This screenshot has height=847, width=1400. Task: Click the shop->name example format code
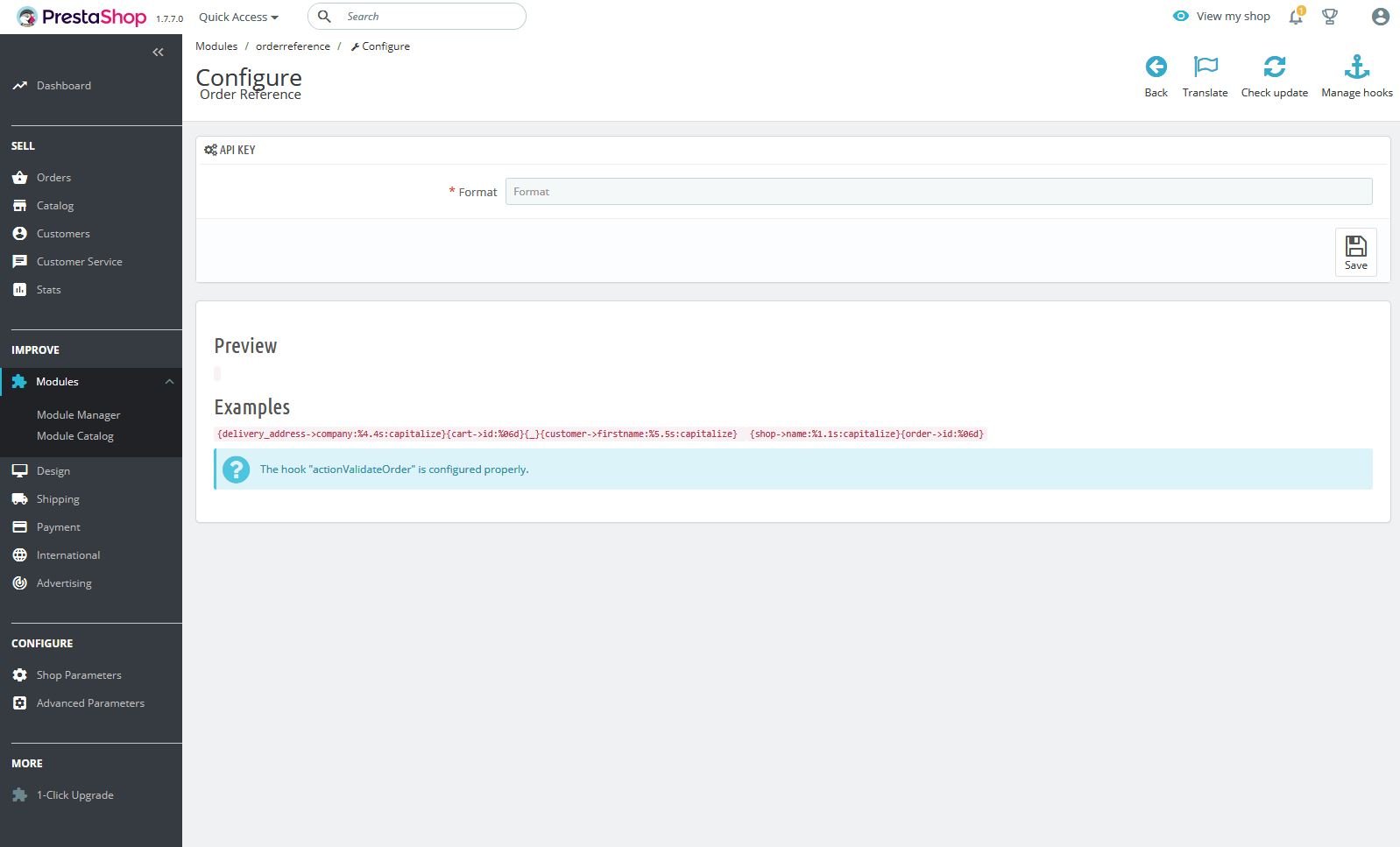click(x=866, y=434)
